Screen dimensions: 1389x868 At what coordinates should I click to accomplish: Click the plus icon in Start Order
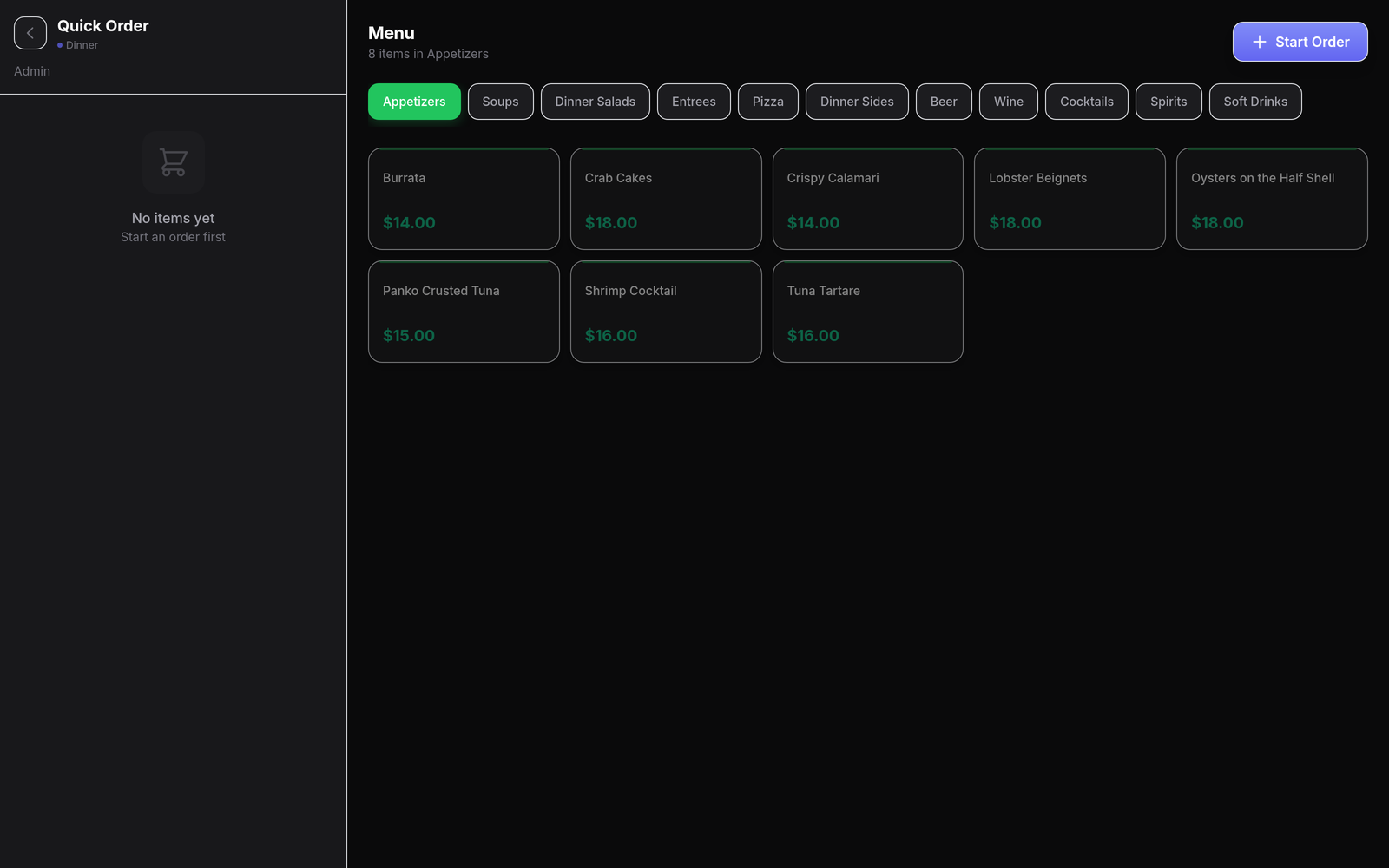tap(1259, 42)
